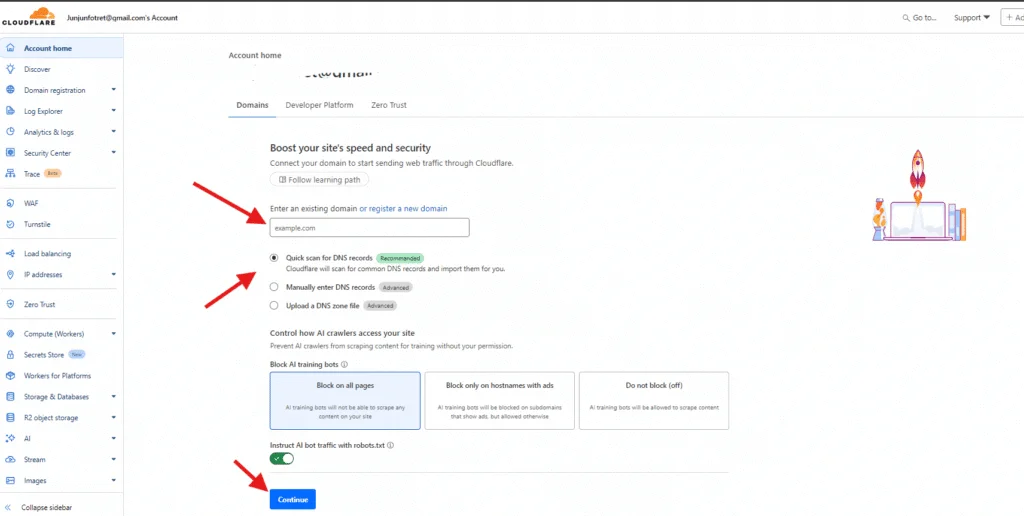The image size is (1024, 516).
Task: Click the Zero Trust sidebar icon
Action: (x=10, y=304)
